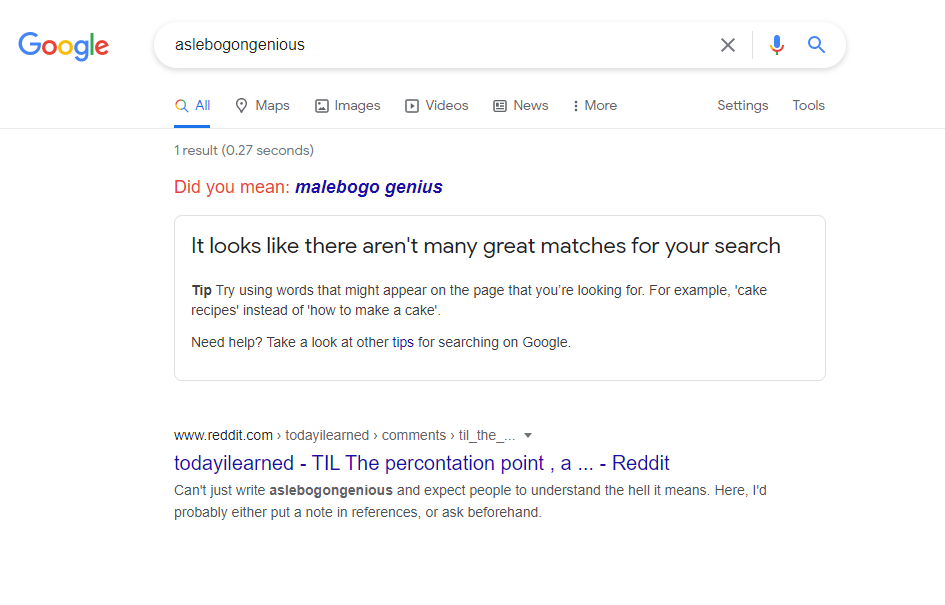
Task: Expand the reddit result options arrow
Action: [528, 435]
